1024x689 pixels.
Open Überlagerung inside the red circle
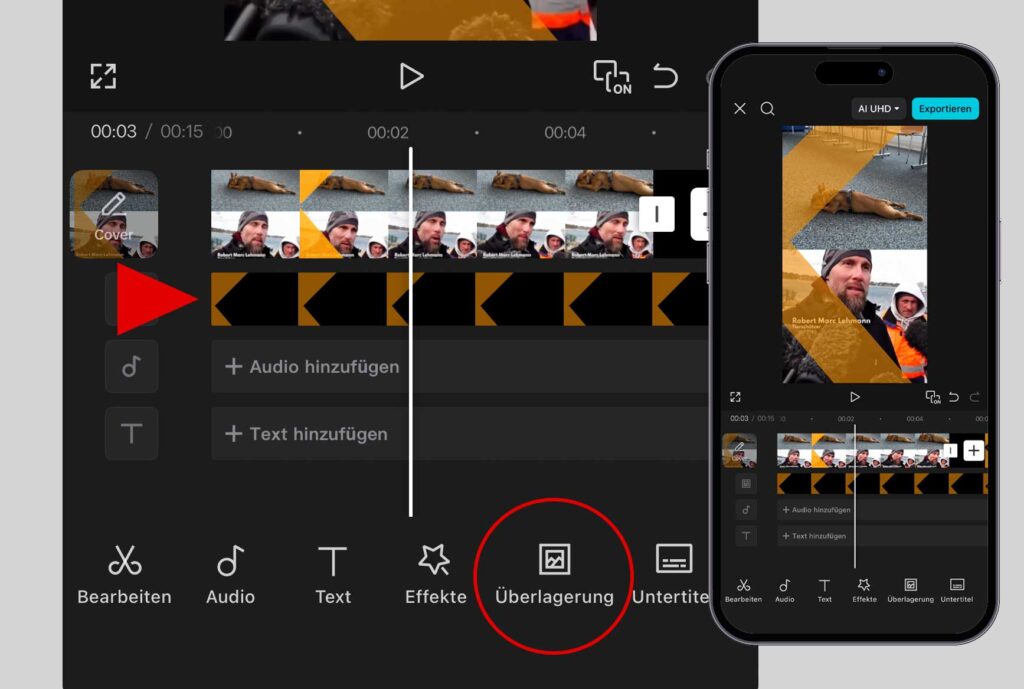click(x=554, y=573)
